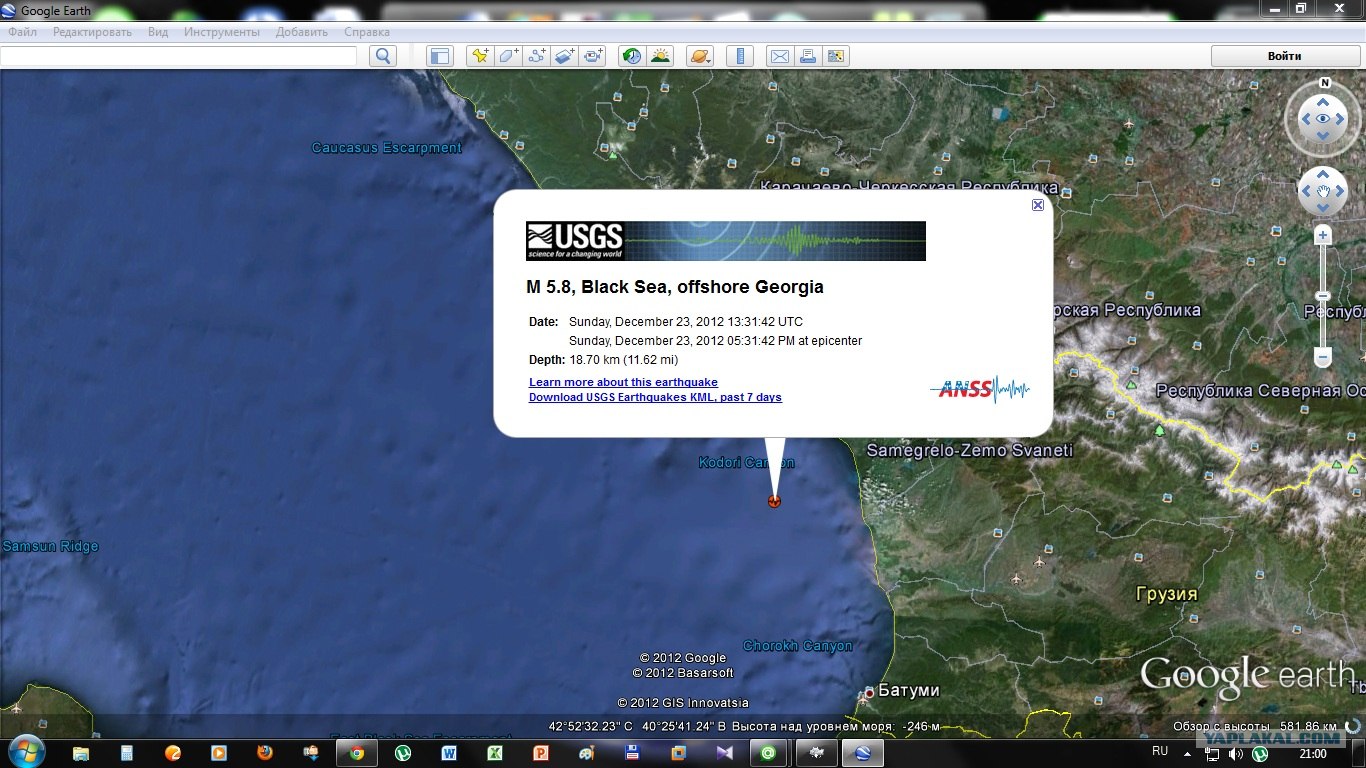
Task: Click the Грузия country label
Action: click(x=1166, y=594)
